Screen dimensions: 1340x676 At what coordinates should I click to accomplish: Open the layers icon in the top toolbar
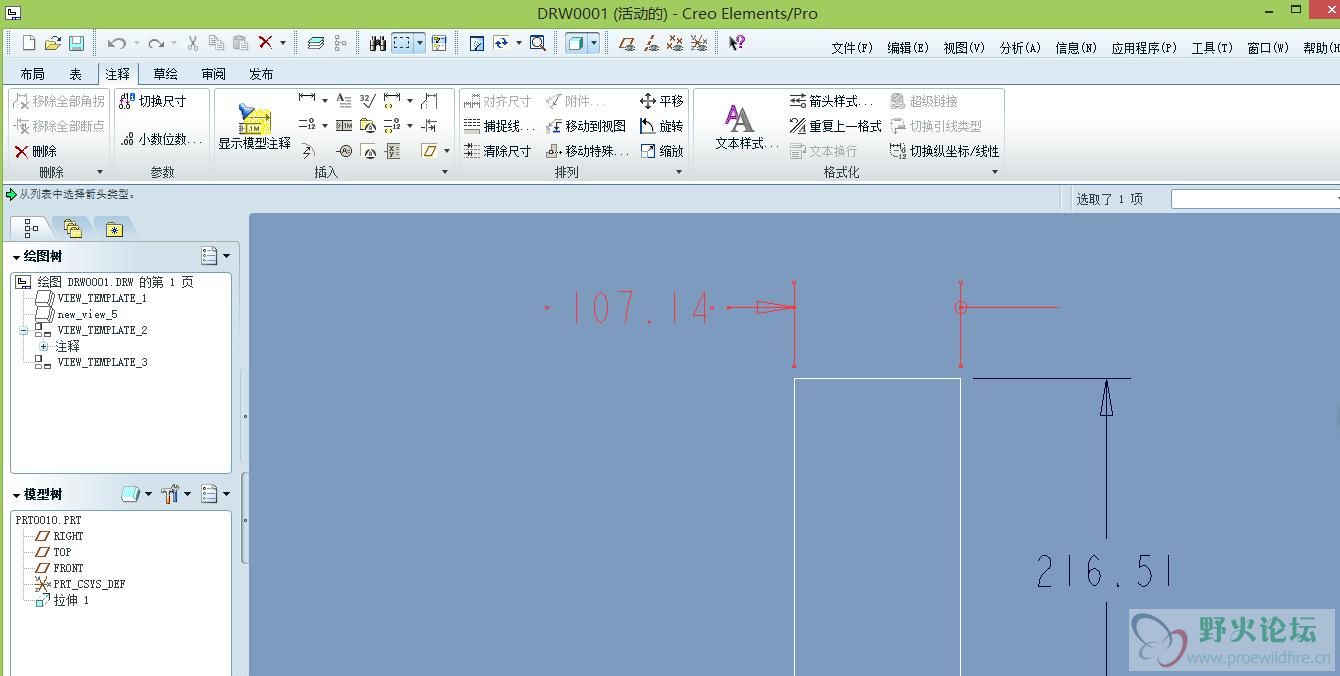pos(316,43)
